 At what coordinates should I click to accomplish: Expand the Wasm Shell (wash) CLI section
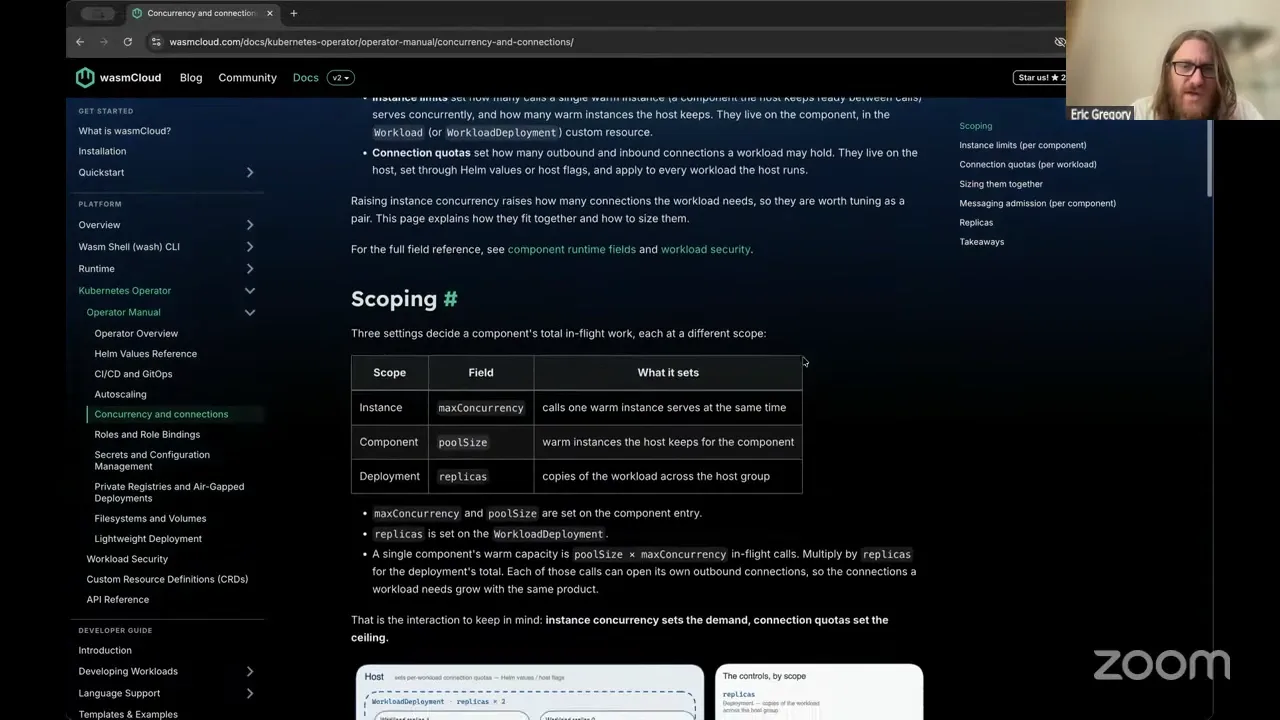coord(250,247)
